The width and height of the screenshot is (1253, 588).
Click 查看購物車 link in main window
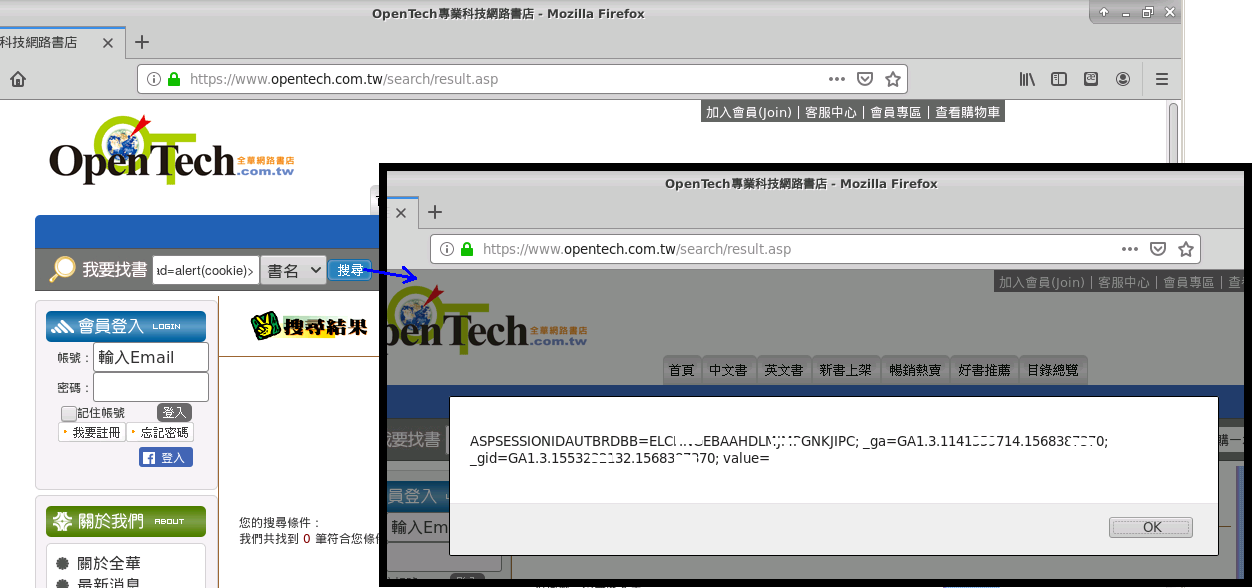[x=967, y=112]
